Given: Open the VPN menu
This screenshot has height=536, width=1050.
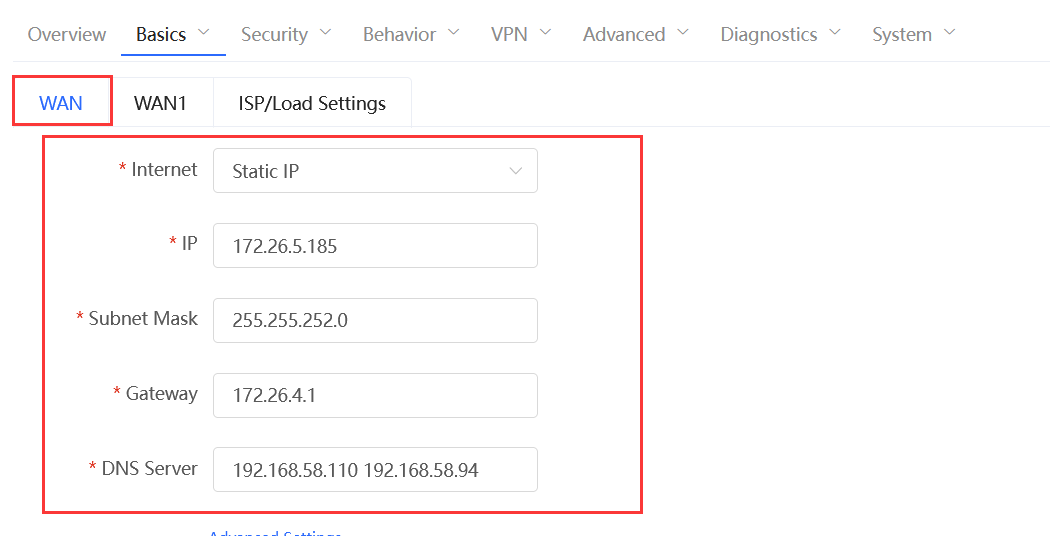Looking at the screenshot, I should click(x=509, y=34).
